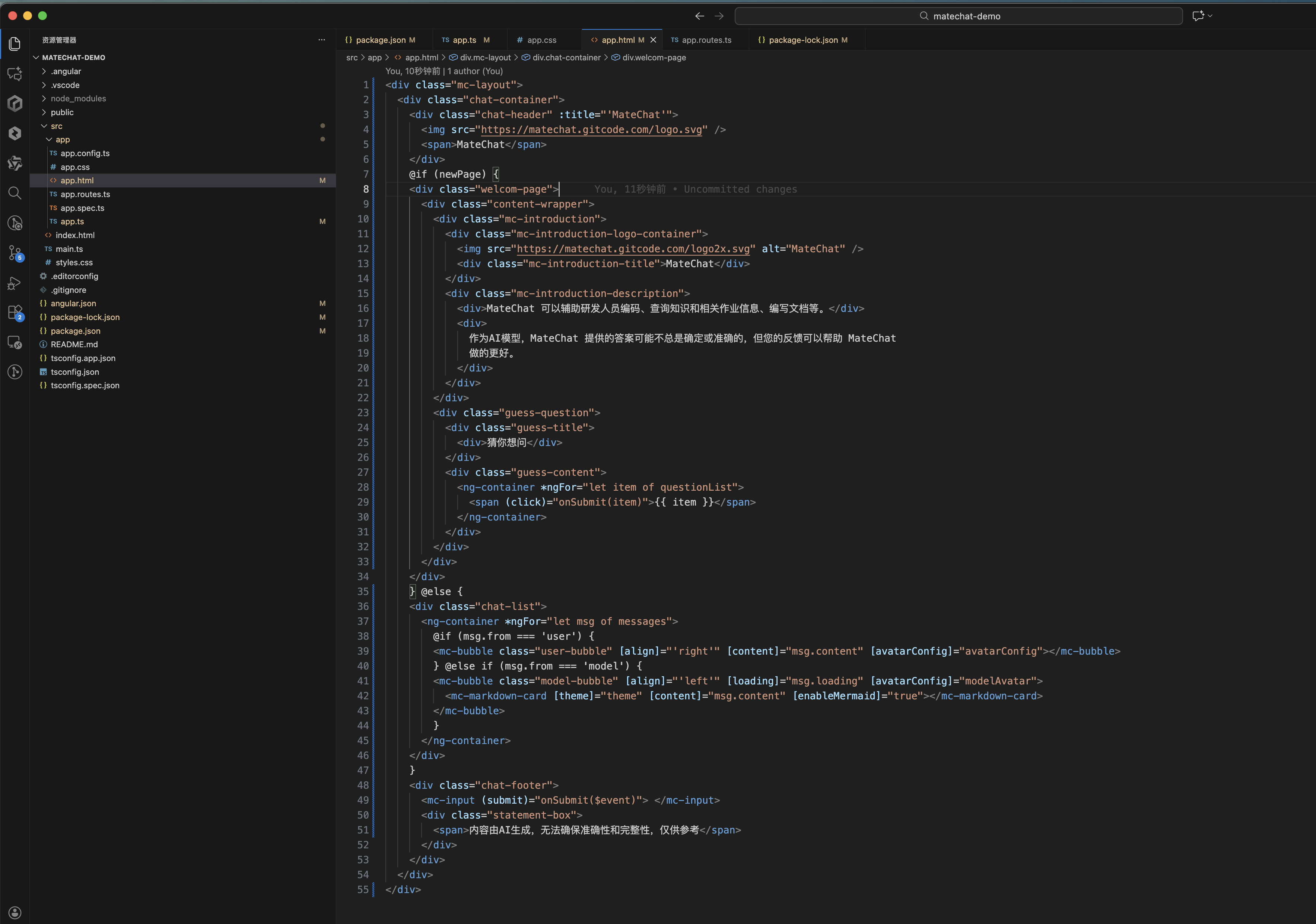Open the Search view
Screen dimensions: 1316x924
pyautogui.click(x=15, y=193)
